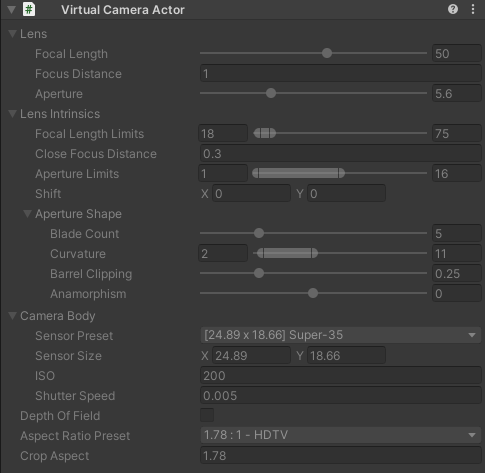Open the Aspect Ratio Preset dropdown
This screenshot has width=485, height=473.
pos(341,435)
